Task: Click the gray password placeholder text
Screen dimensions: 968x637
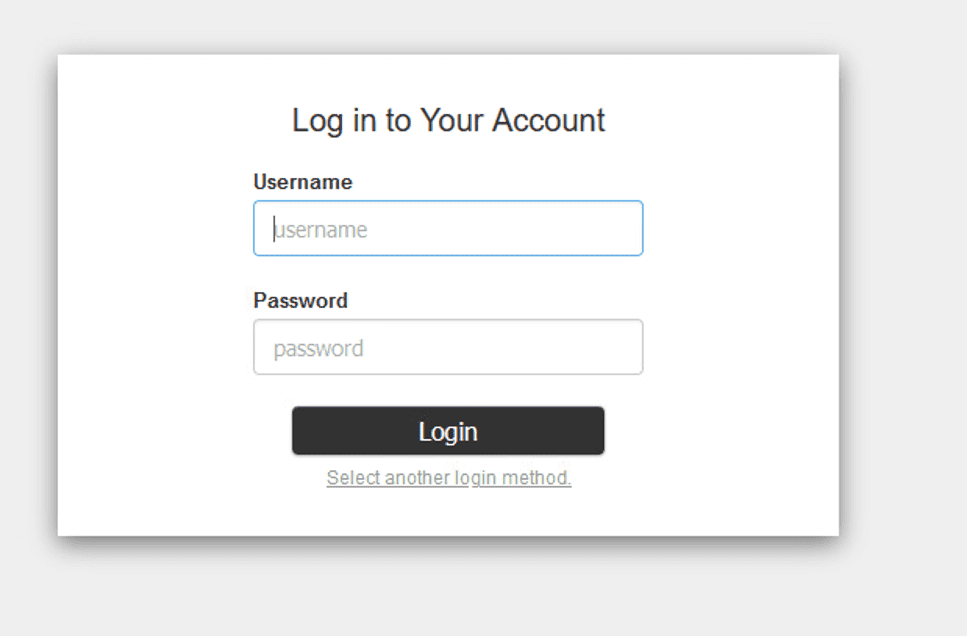Action: [318, 349]
